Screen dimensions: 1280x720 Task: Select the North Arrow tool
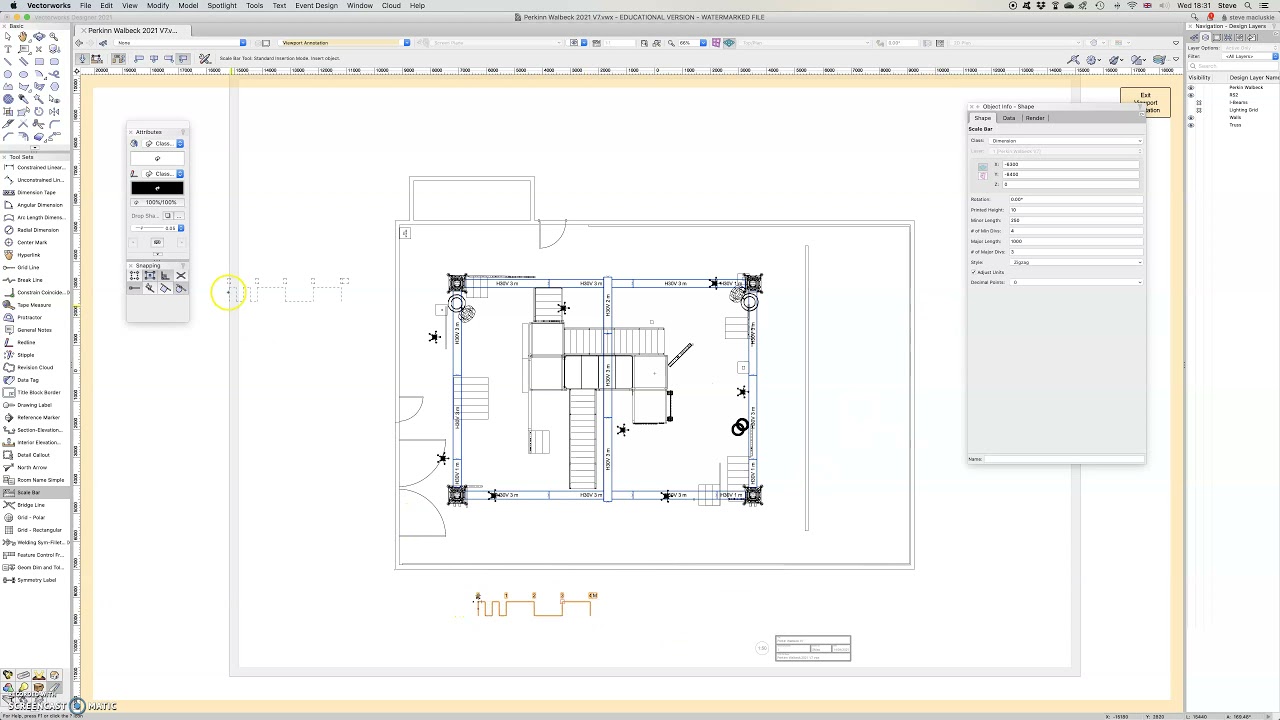[x=31, y=467]
